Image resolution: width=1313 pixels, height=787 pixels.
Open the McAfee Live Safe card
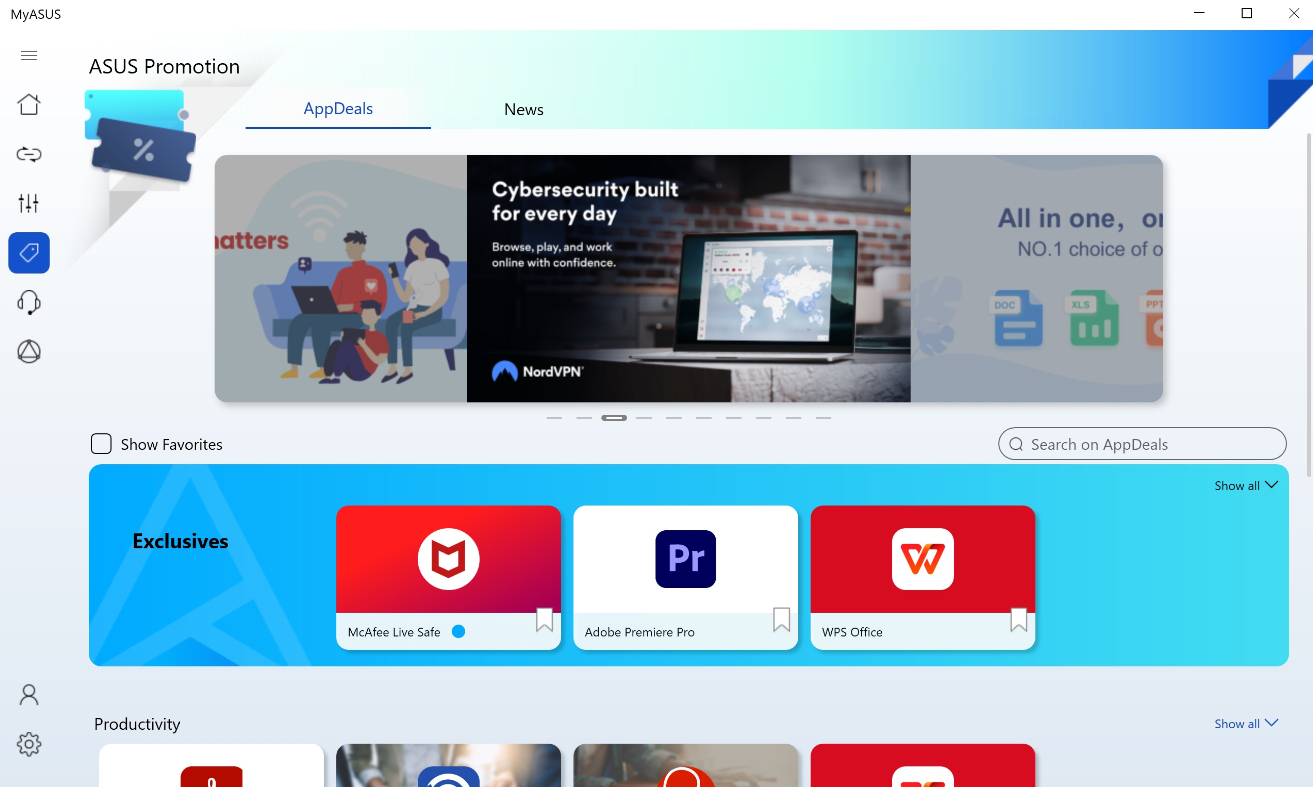point(448,578)
